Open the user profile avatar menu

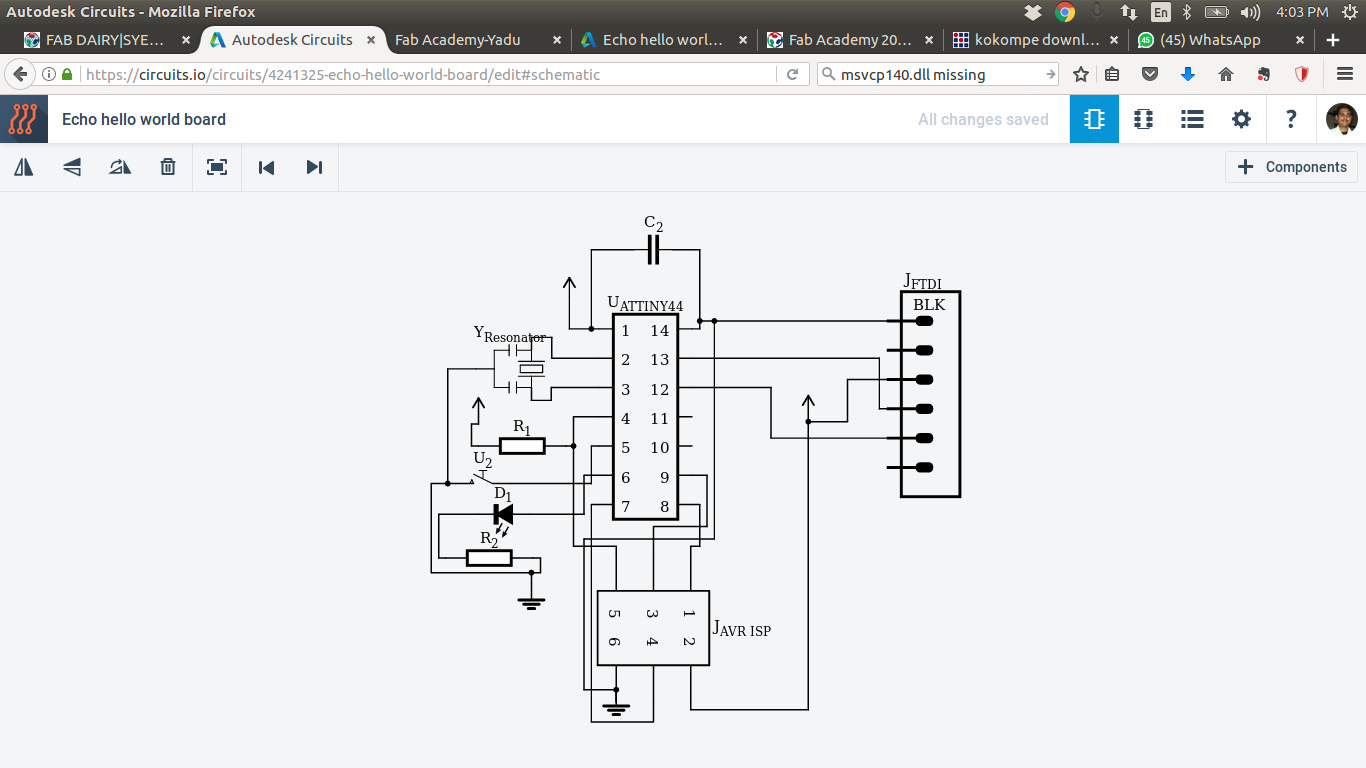(1341, 119)
